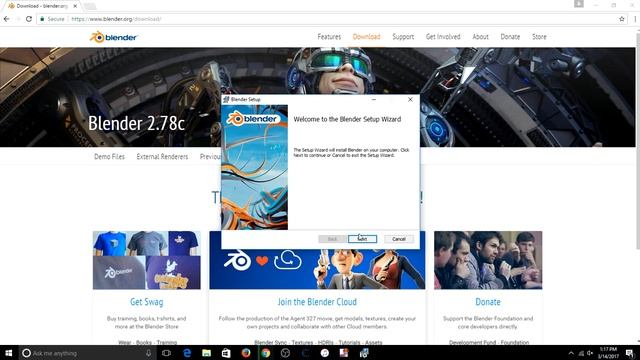
Task: Open the Get Involved menu item
Action: tap(443, 37)
